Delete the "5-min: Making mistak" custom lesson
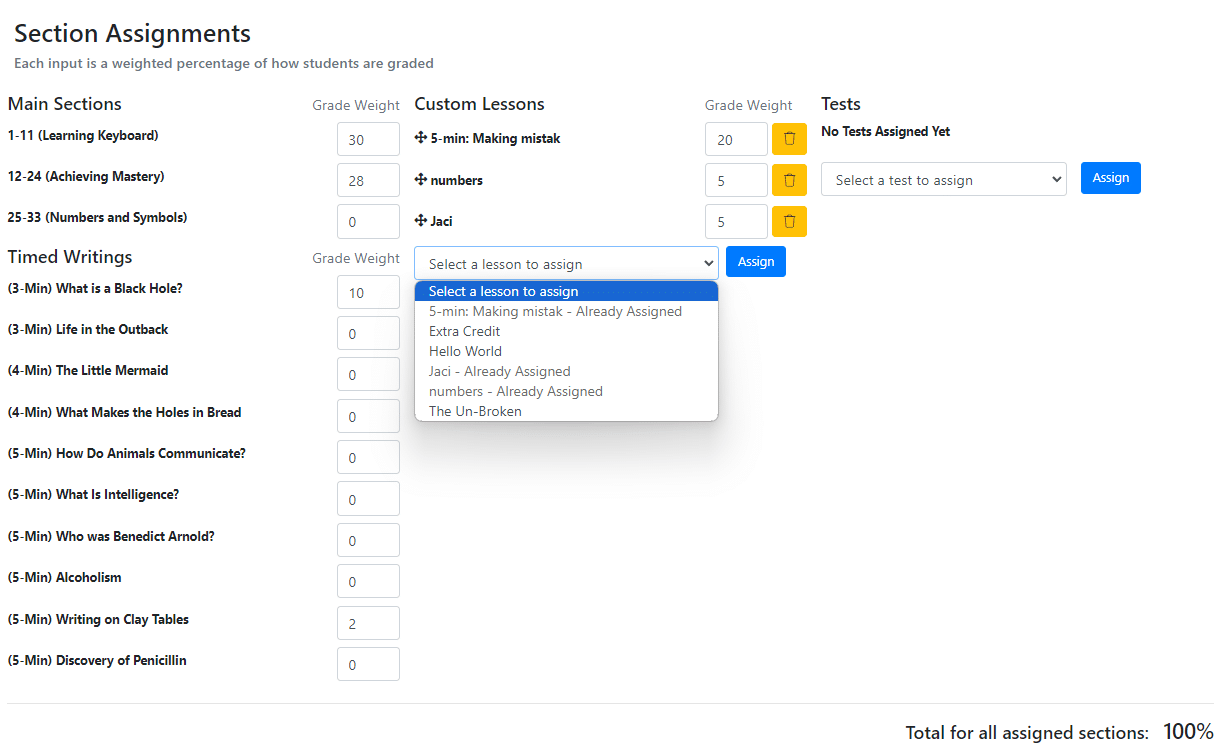 (x=789, y=138)
